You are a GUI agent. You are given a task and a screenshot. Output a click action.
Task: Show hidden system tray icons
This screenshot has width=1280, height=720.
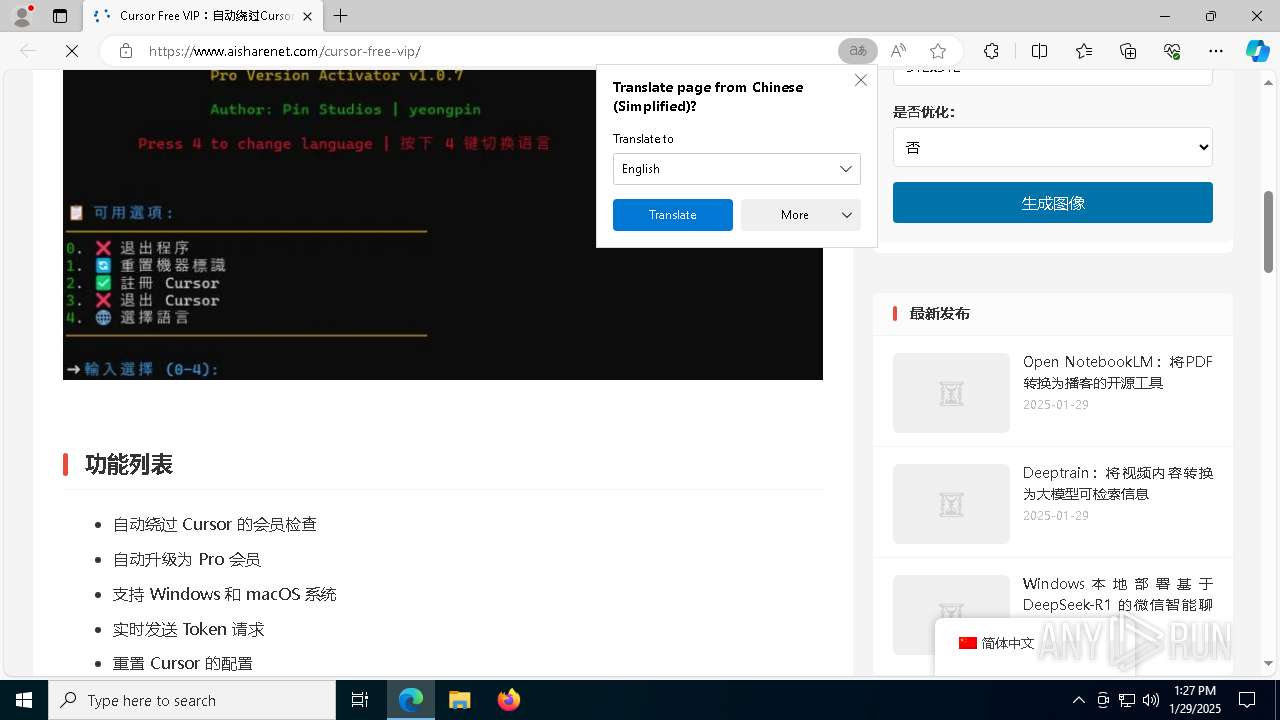pyautogui.click(x=1078, y=700)
